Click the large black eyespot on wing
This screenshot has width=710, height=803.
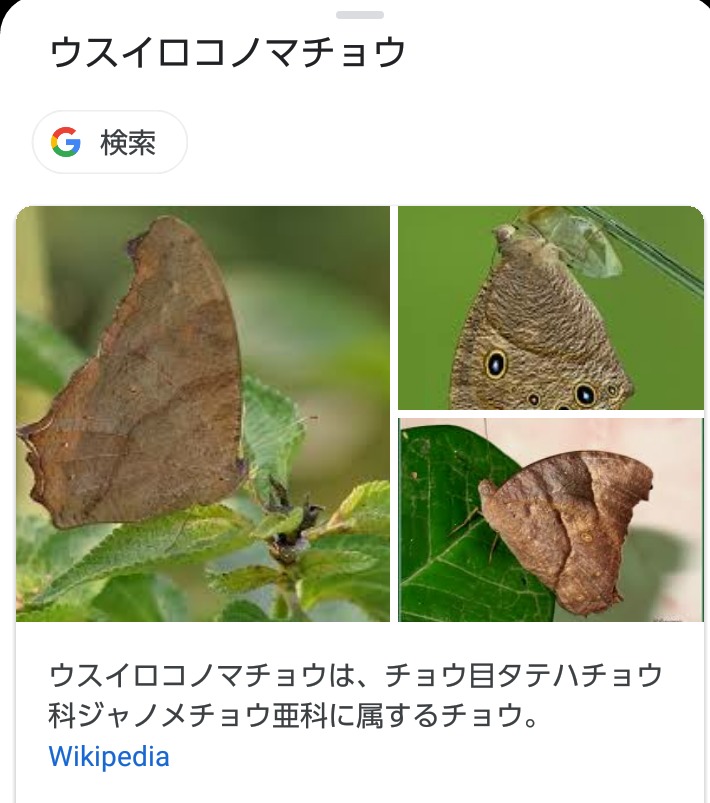pyautogui.click(x=496, y=364)
